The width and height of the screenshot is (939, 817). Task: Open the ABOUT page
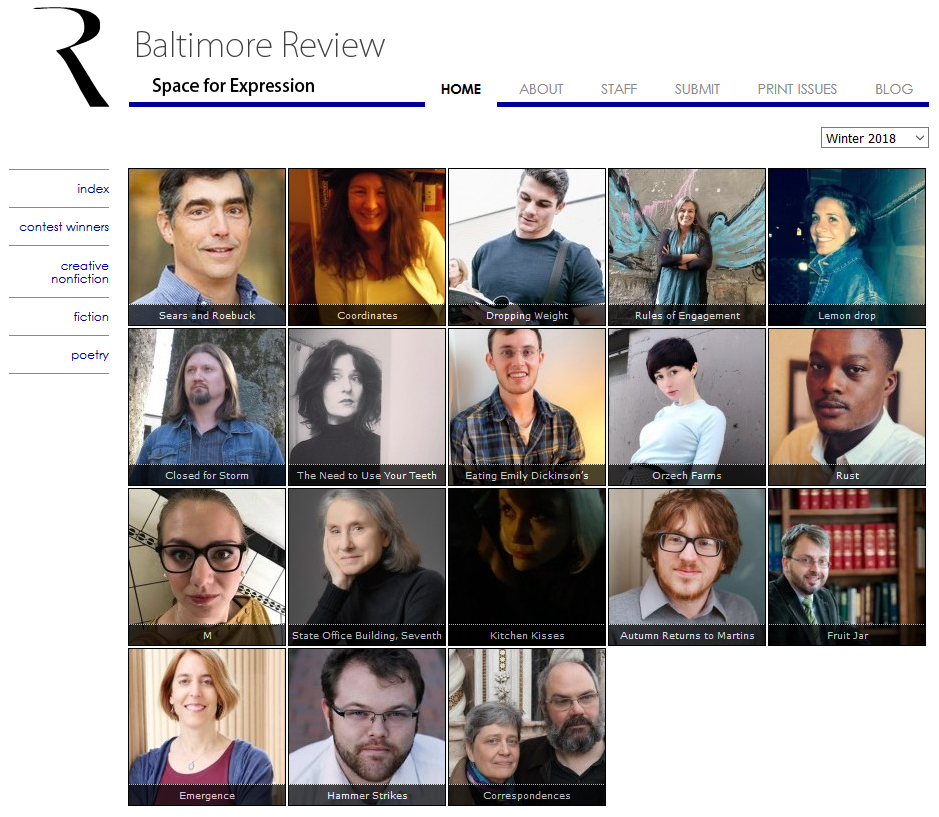pyautogui.click(x=541, y=89)
